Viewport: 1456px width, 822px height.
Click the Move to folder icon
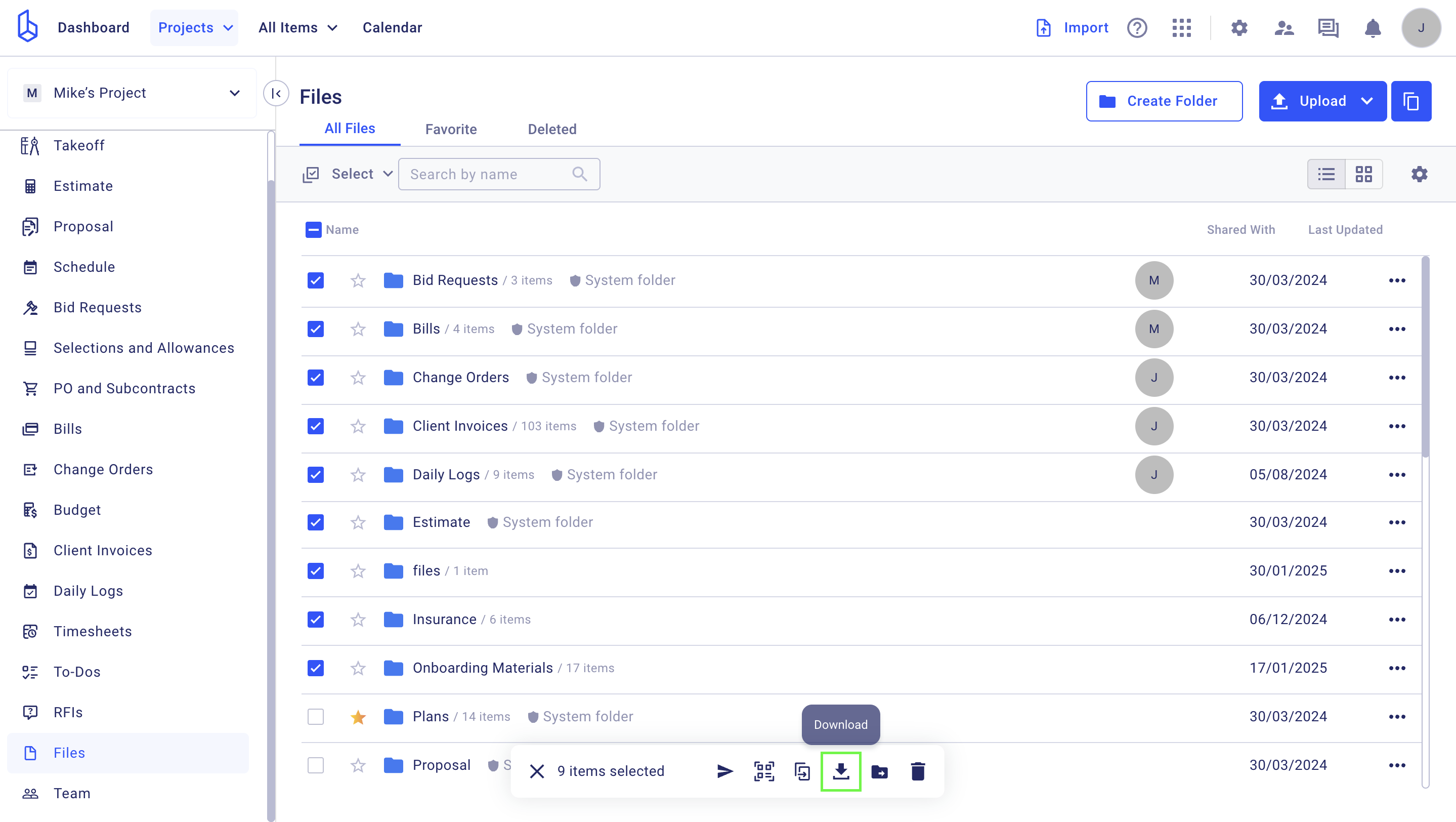click(x=879, y=771)
